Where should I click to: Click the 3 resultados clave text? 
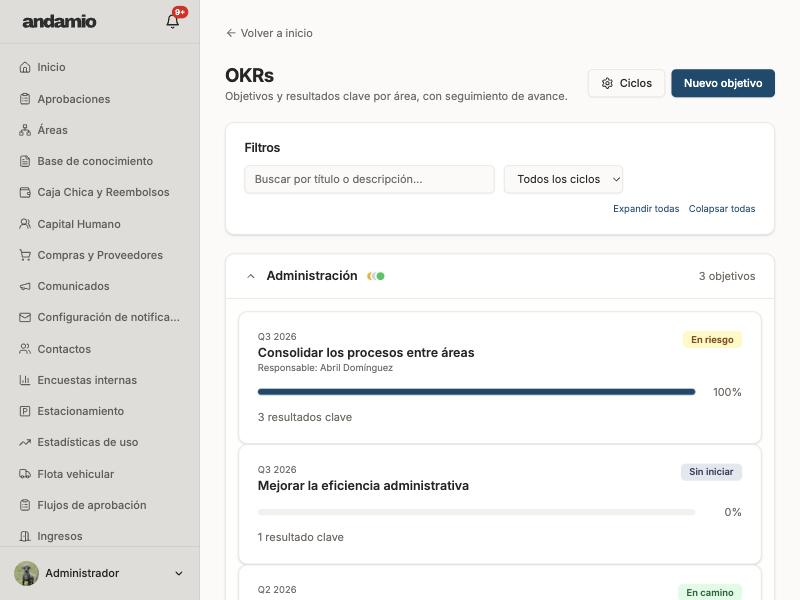click(305, 417)
